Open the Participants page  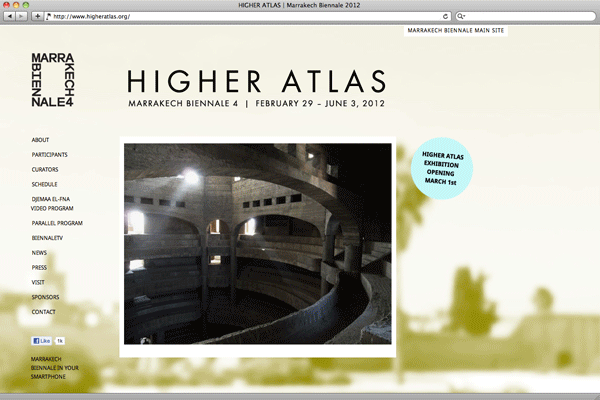tap(49, 155)
